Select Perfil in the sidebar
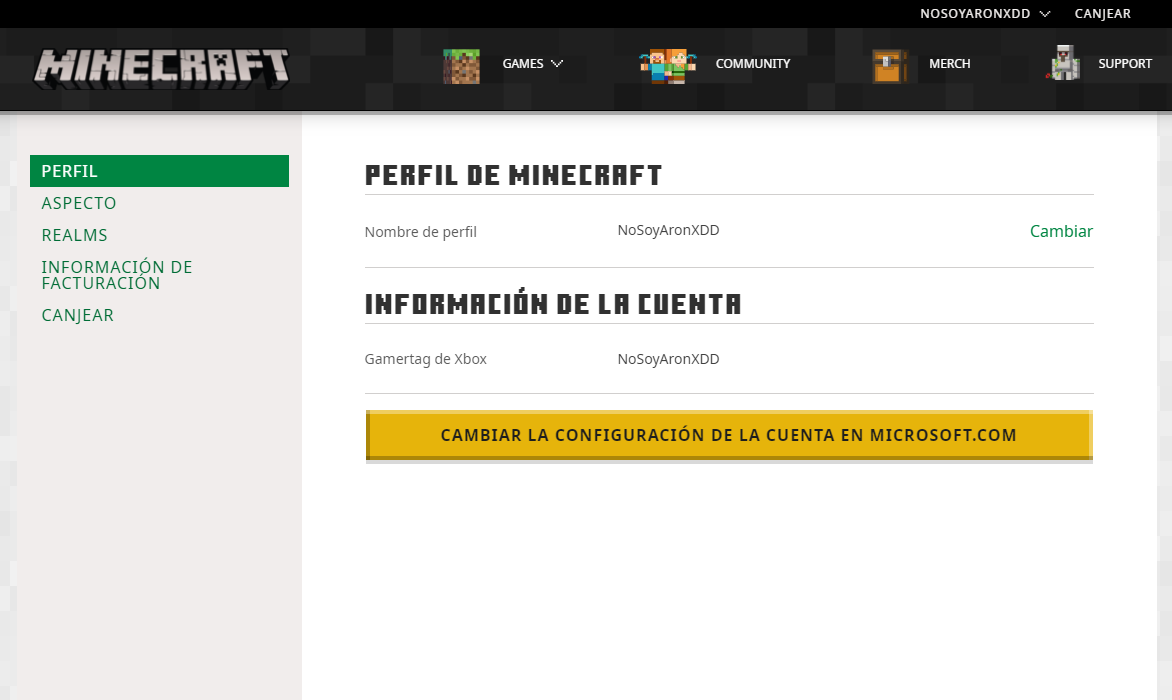The height and width of the screenshot is (700, 1172). point(159,171)
